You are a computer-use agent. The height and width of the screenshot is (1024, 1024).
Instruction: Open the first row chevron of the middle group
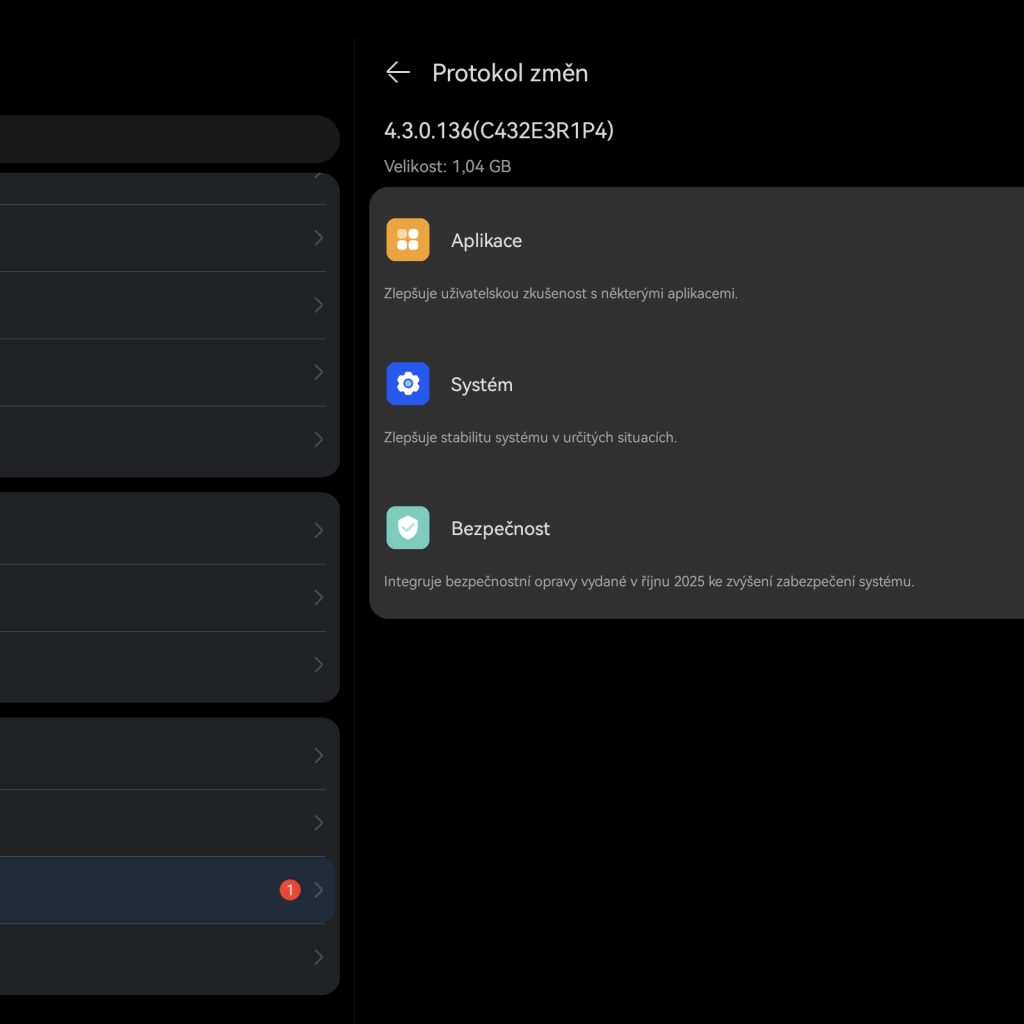[318, 530]
